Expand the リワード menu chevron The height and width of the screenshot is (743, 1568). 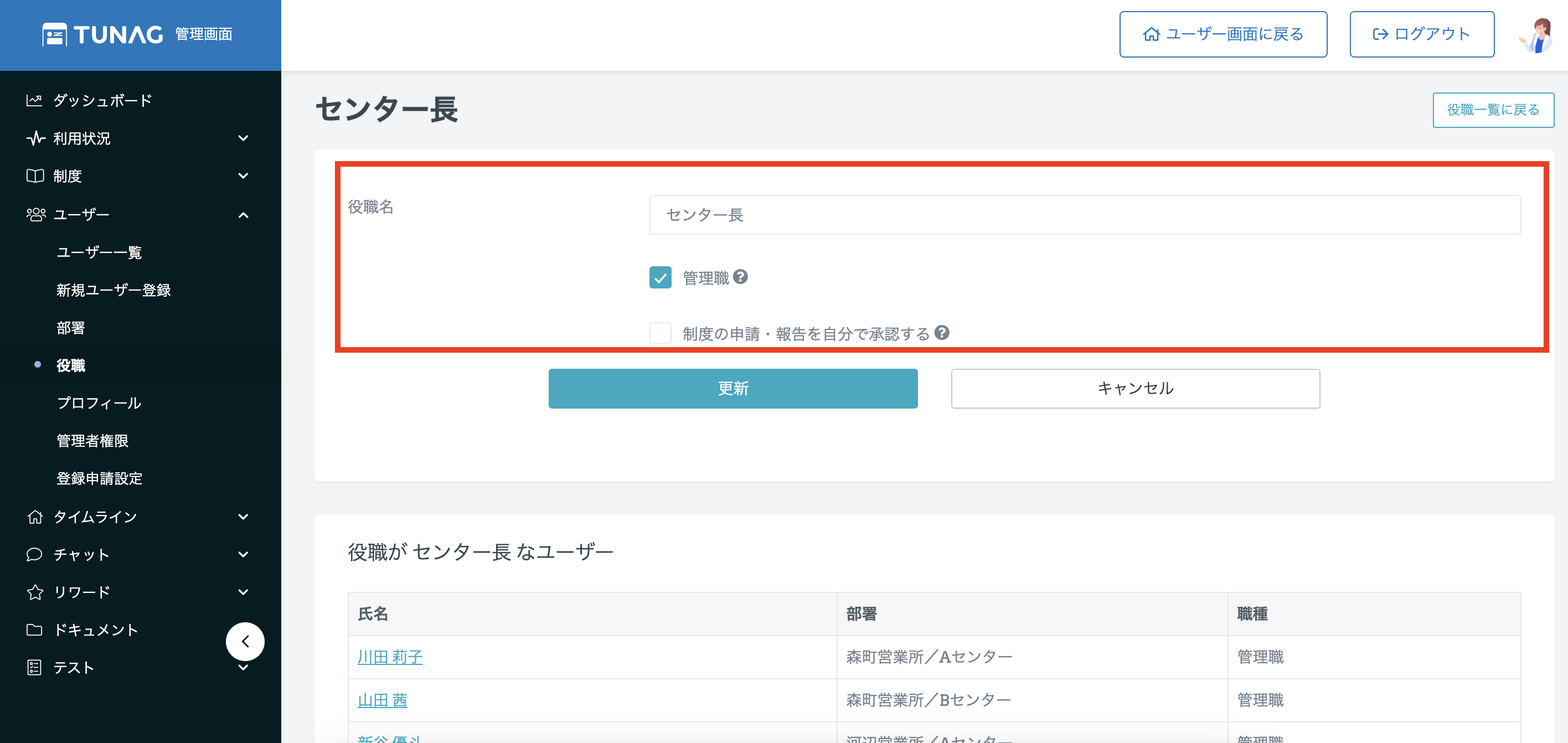point(244,592)
